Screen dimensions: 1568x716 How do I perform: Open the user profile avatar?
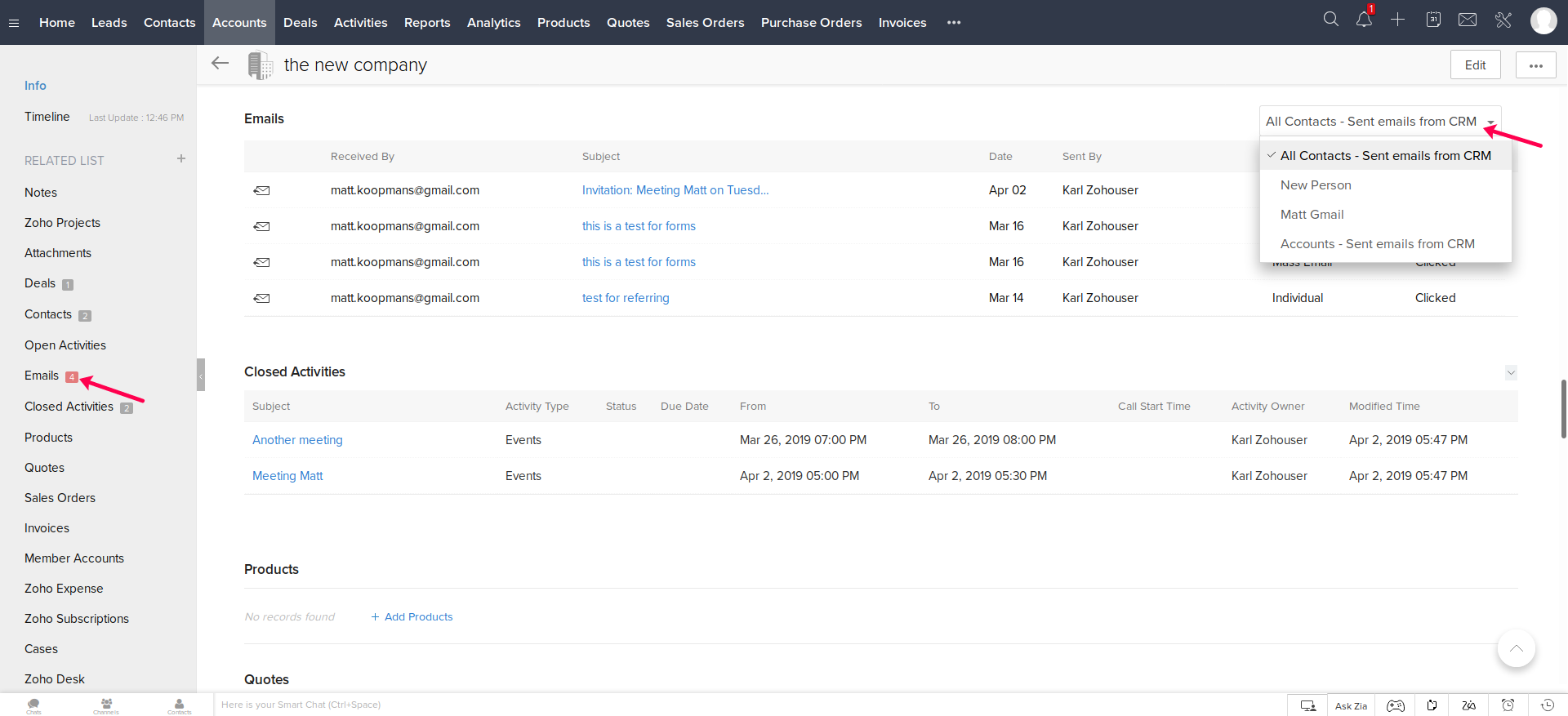pyautogui.click(x=1543, y=20)
